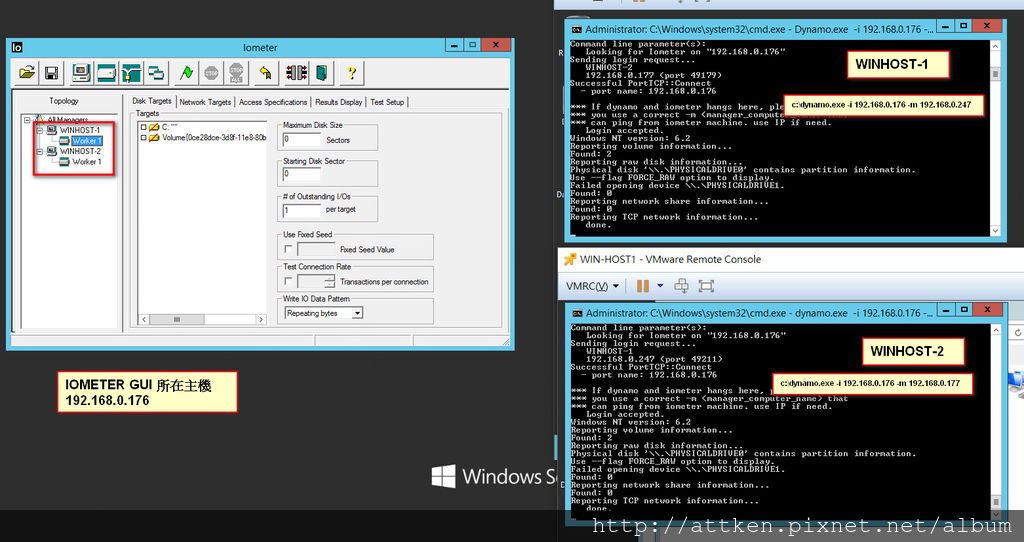
Task: Click the Targets list scroll left arrow
Action: pyautogui.click(x=144, y=320)
